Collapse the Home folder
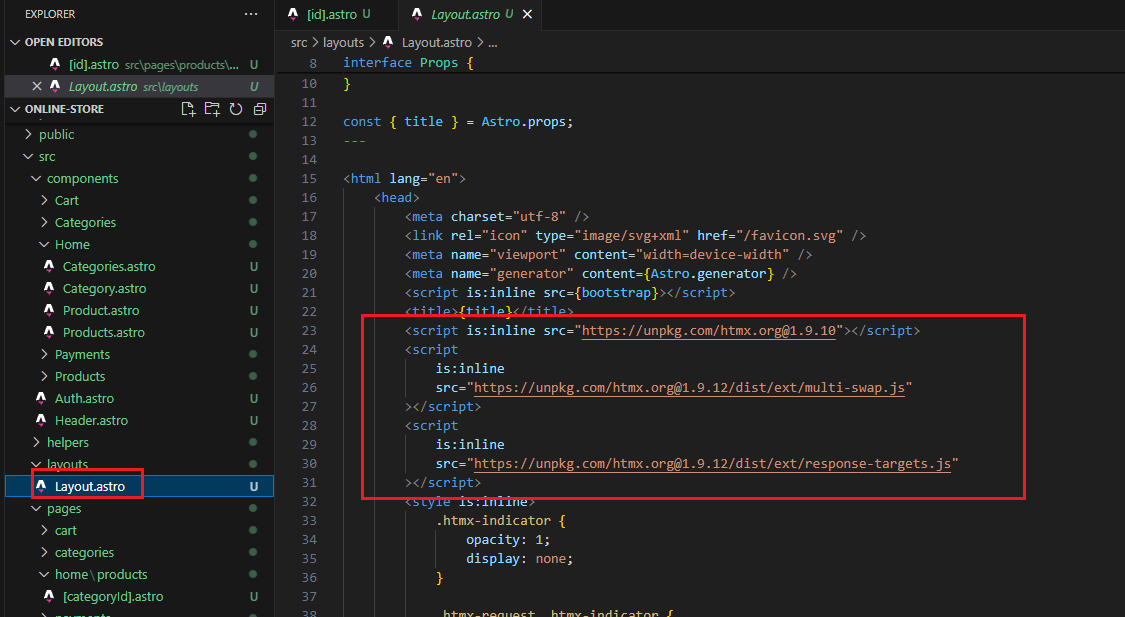1125x617 pixels. click(x=44, y=245)
